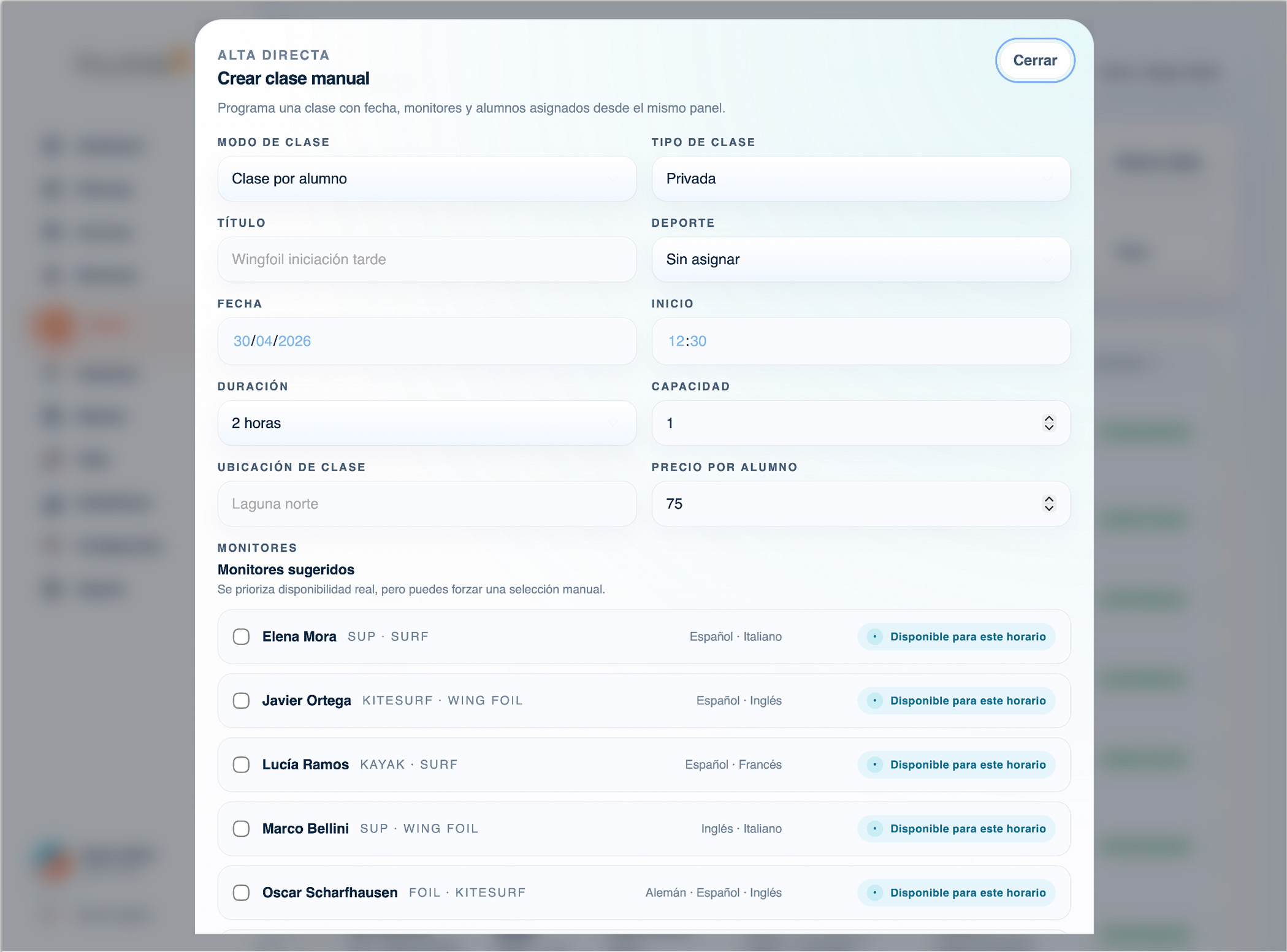This screenshot has height=952, width=1287.
Task: Check Elena Mora monitor checkbox
Action: tap(241, 636)
